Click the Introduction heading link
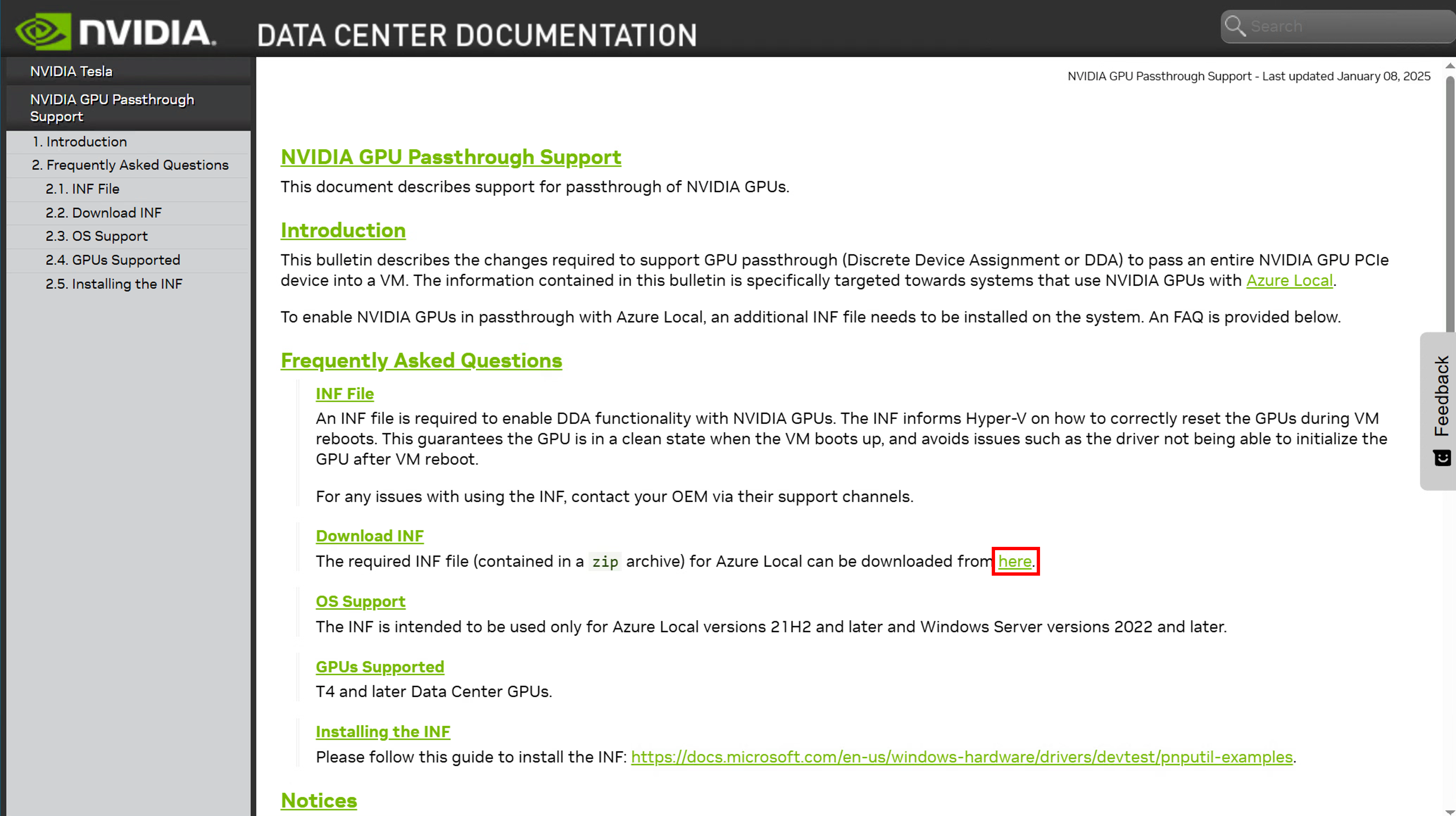The image size is (1456, 816). tap(343, 231)
